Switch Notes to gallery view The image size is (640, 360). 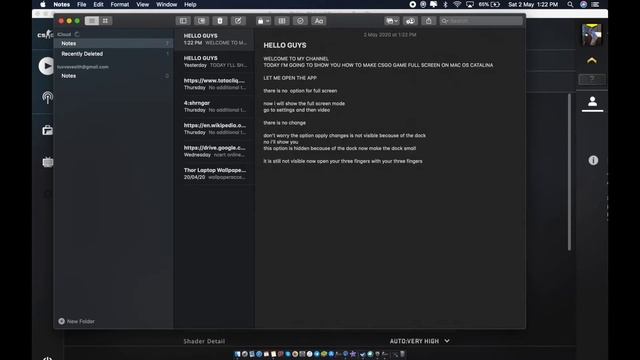pyautogui.click(x=106, y=20)
